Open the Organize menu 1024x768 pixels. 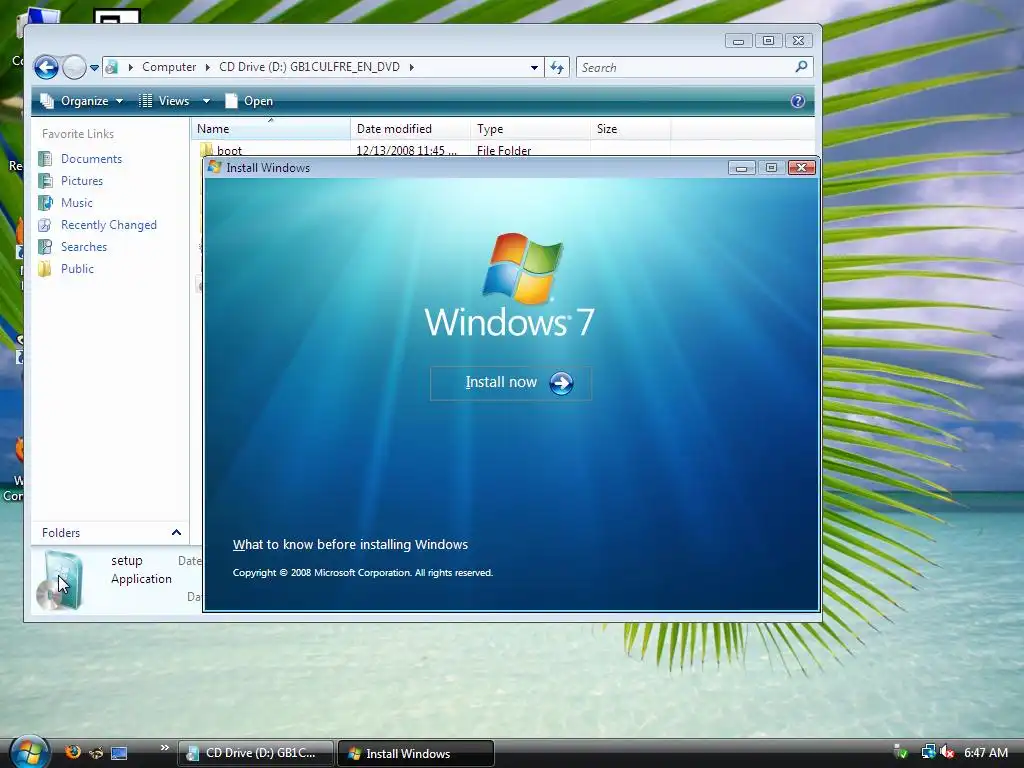coord(81,101)
